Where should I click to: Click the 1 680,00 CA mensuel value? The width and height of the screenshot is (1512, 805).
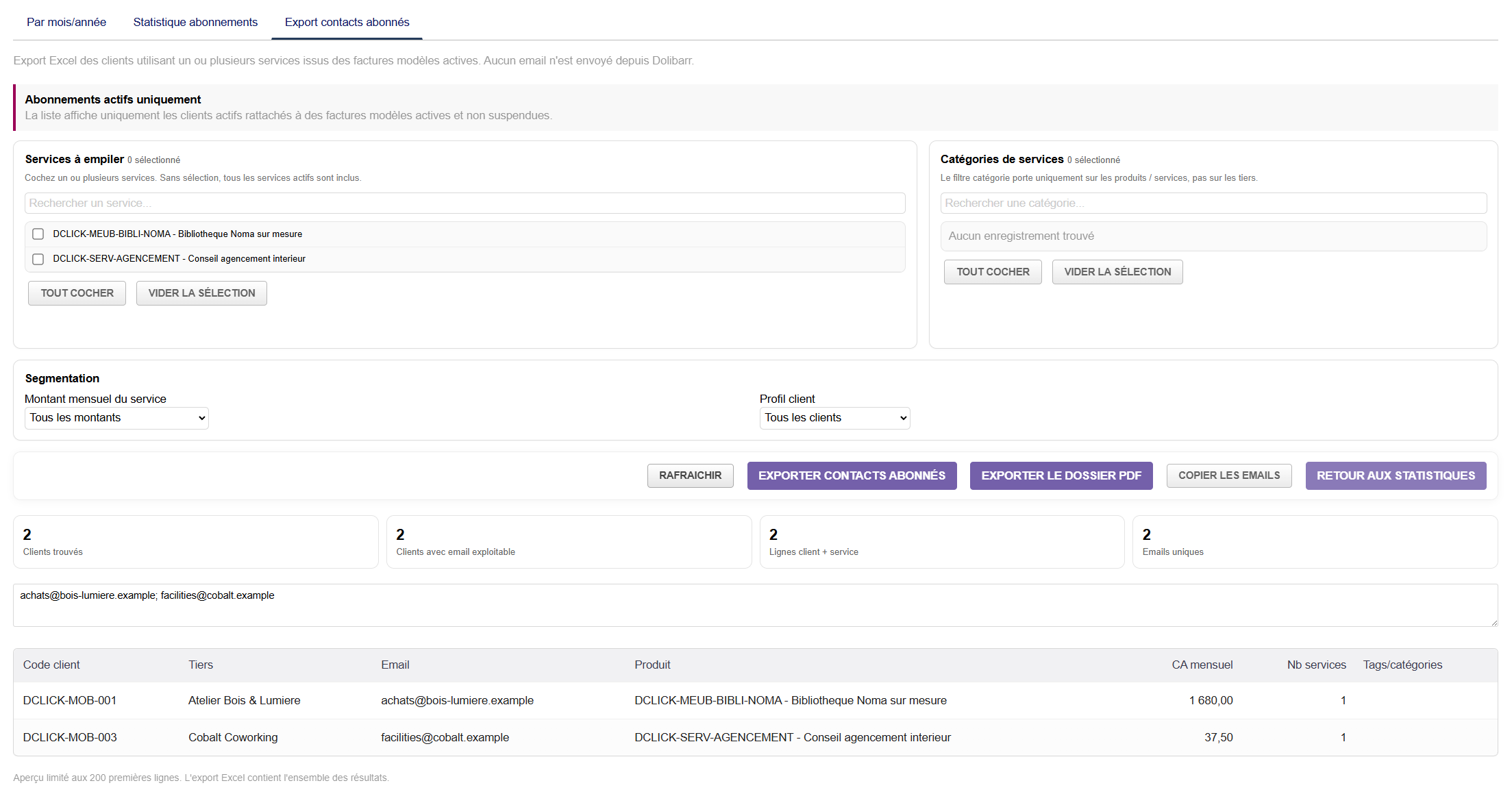(1211, 700)
